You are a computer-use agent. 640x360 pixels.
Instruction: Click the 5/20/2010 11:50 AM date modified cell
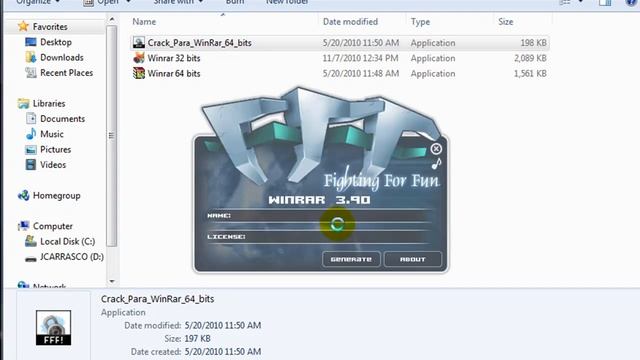[x=360, y=43]
